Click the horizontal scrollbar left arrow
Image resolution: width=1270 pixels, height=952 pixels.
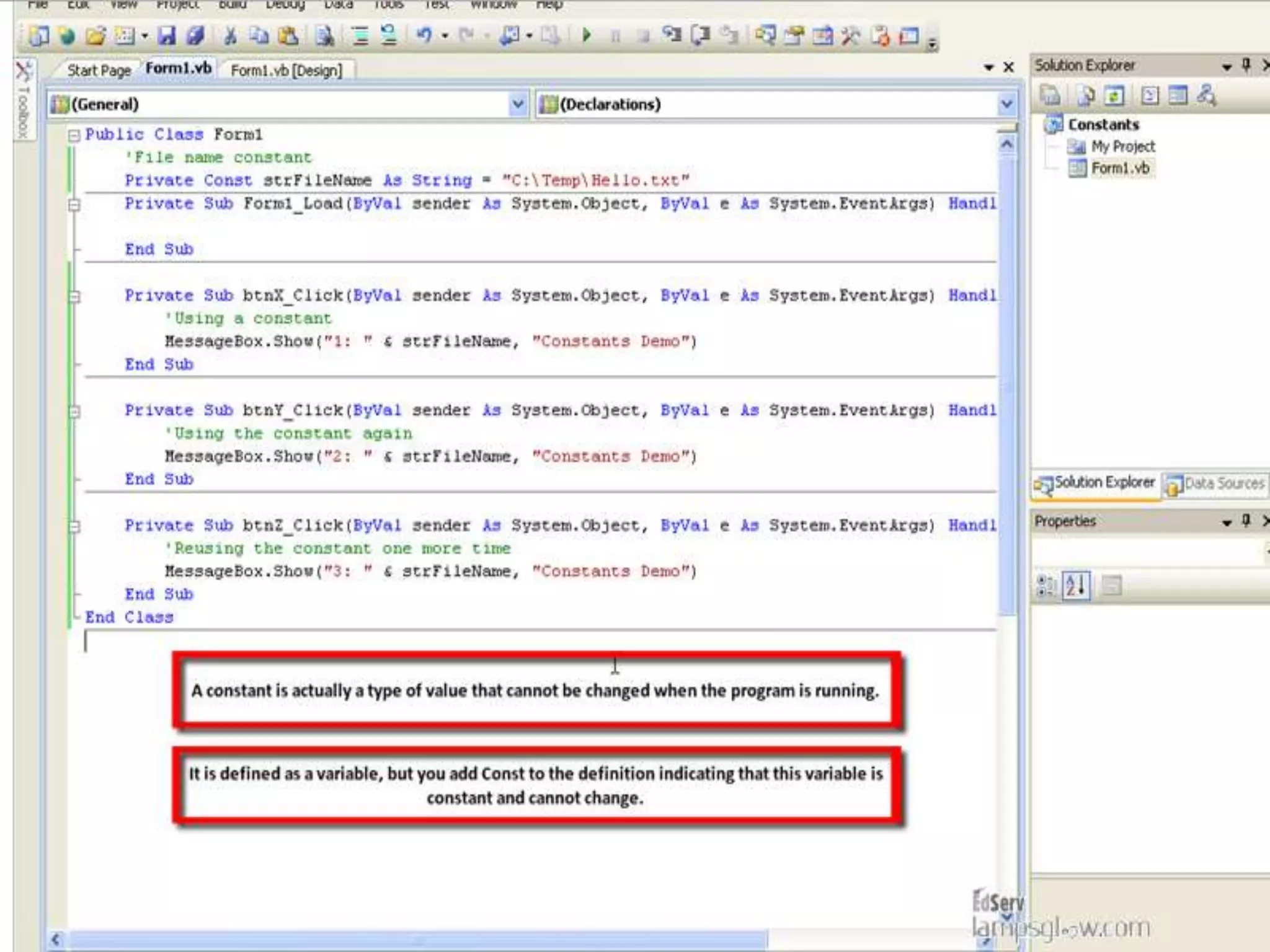click(56, 940)
